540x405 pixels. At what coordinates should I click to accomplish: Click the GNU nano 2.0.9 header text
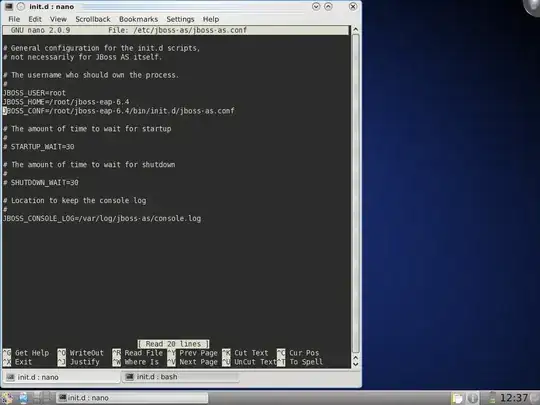coord(40,30)
